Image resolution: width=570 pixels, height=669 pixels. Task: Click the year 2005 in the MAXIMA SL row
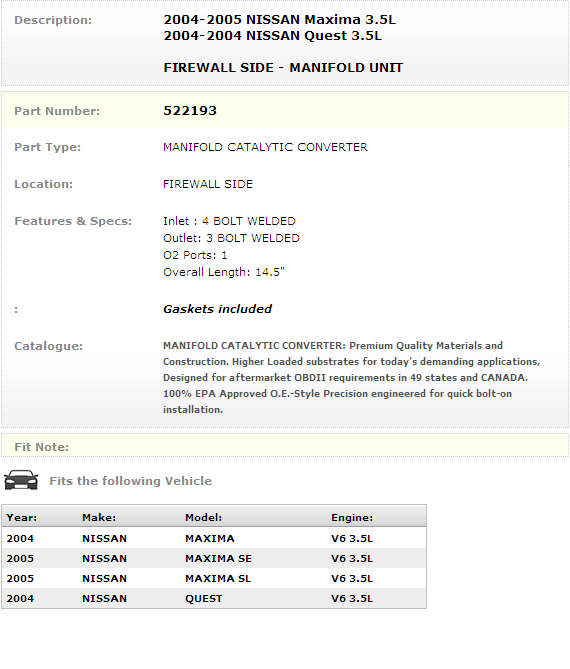point(20,579)
